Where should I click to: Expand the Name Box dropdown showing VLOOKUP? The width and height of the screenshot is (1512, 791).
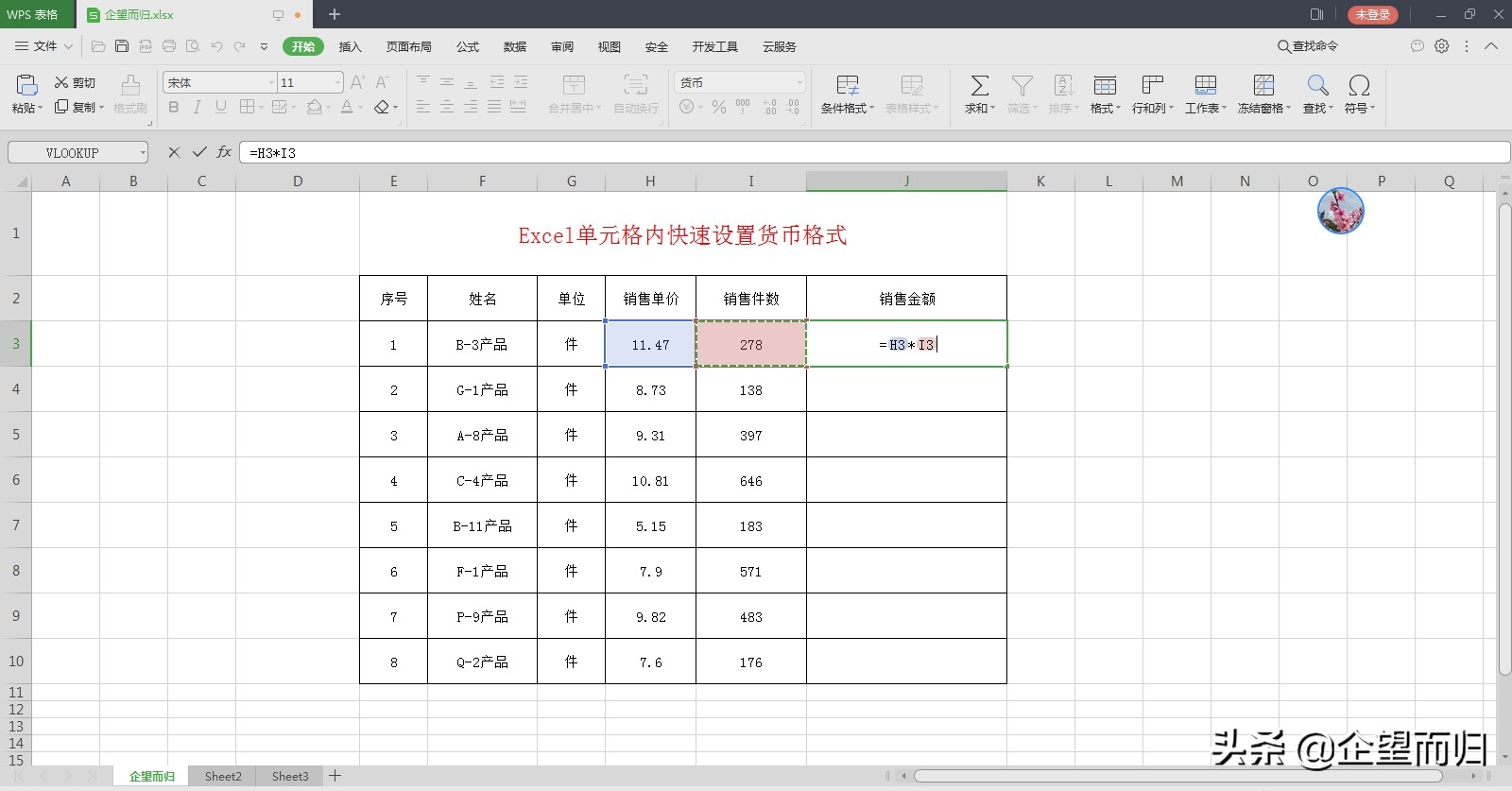143,152
